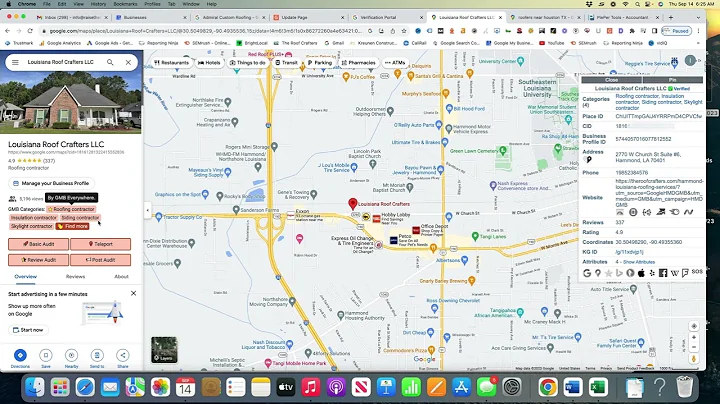720x404 pixels.
Task: Bookmark this page with the star icon
Action: (404, 31)
